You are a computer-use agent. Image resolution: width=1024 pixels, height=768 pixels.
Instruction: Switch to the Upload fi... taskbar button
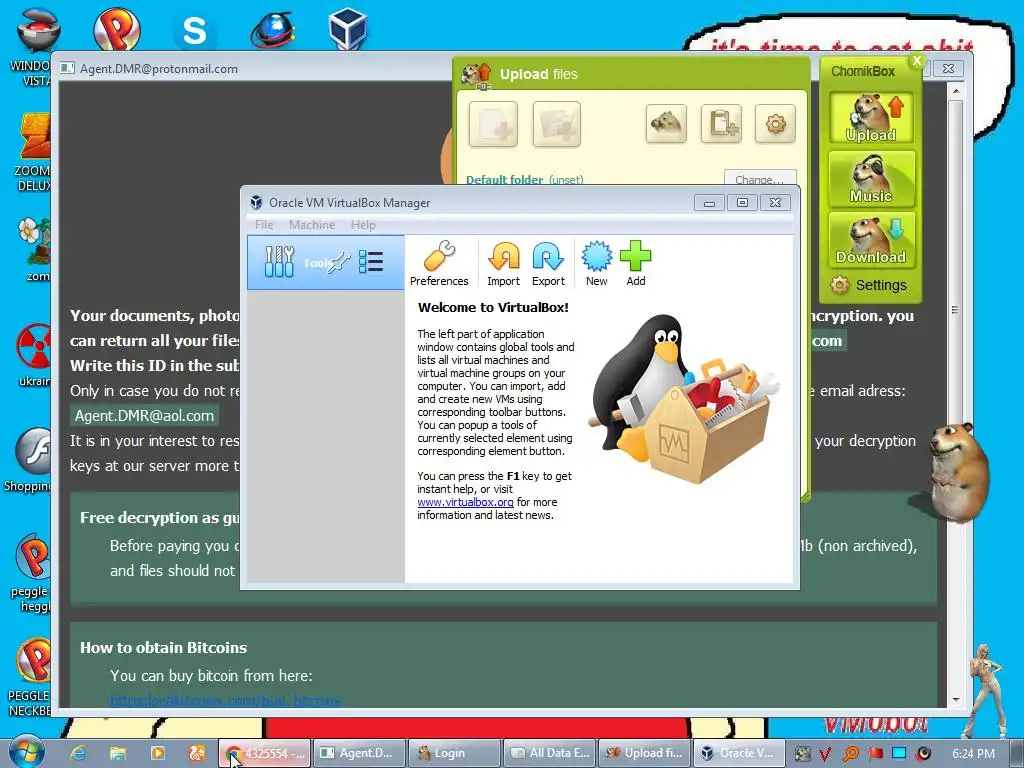point(646,753)
